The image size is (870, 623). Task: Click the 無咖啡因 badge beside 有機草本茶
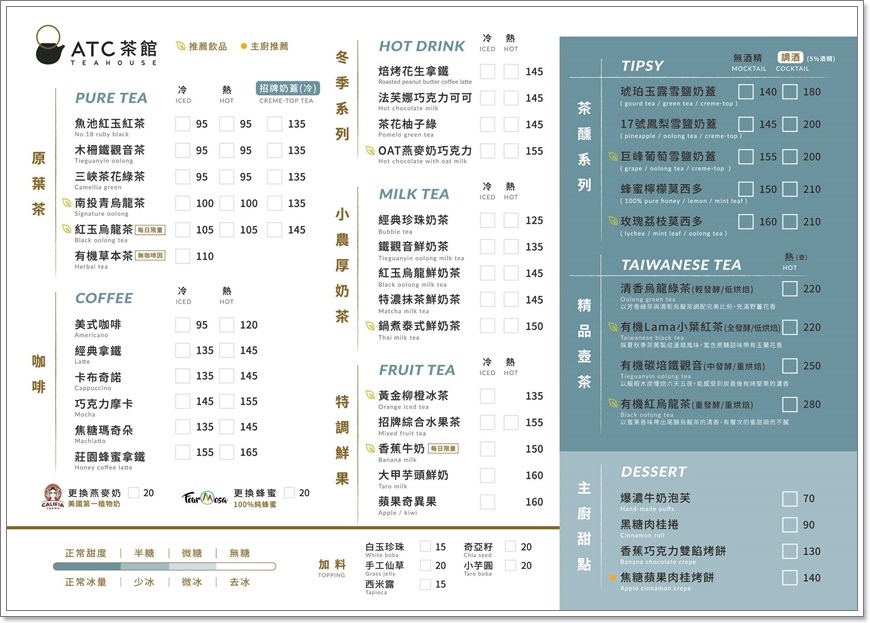152,257
